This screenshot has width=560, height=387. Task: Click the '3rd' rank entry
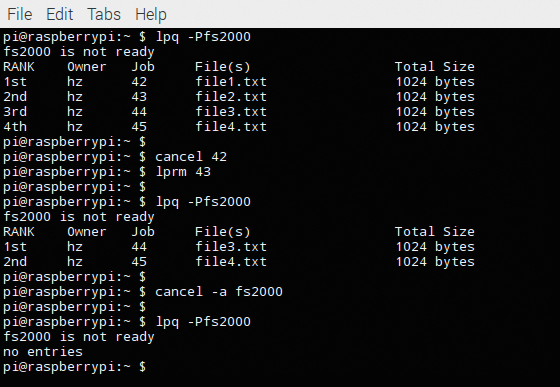tap(15, 112)
